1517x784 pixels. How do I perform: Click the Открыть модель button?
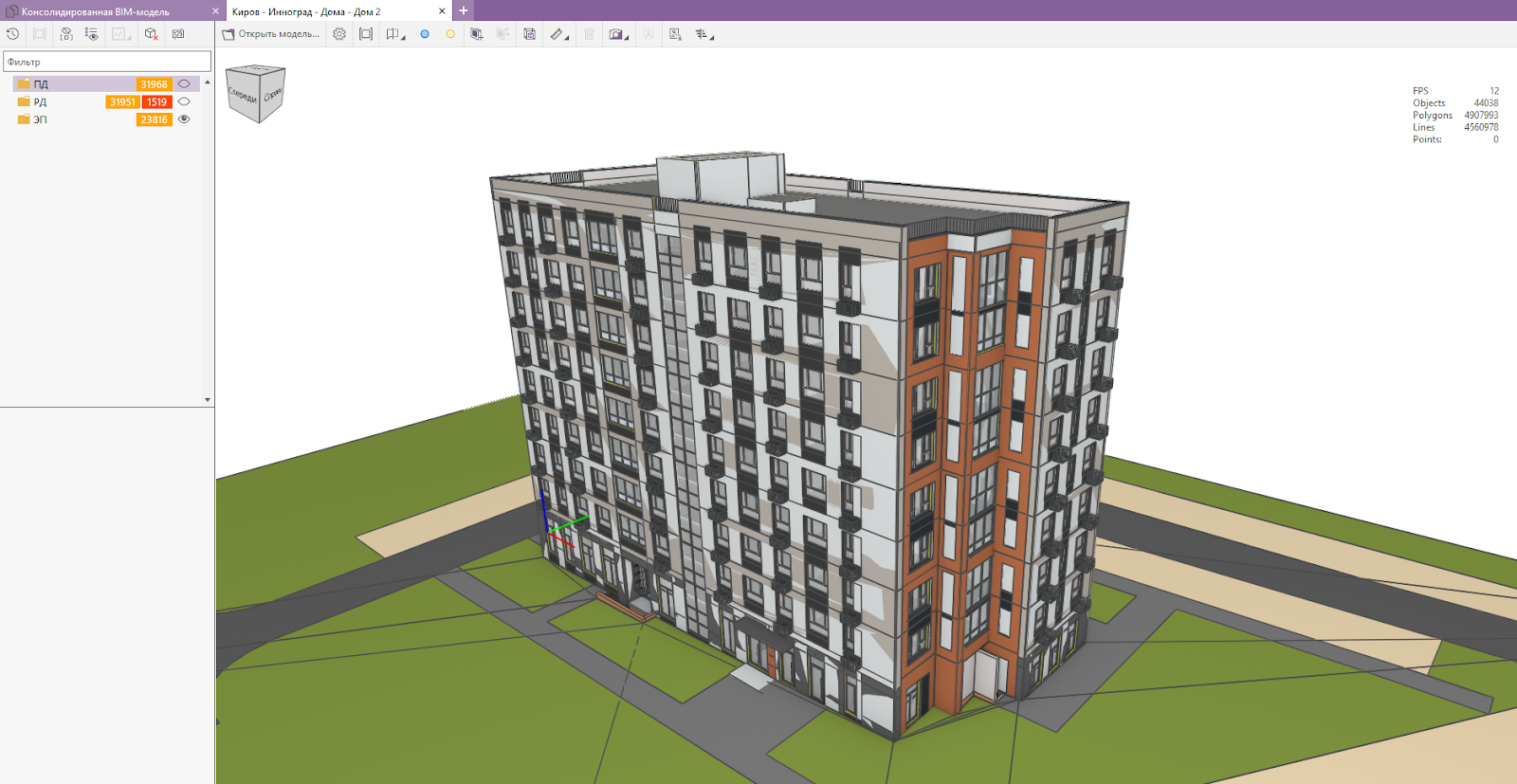coord(271,34)
